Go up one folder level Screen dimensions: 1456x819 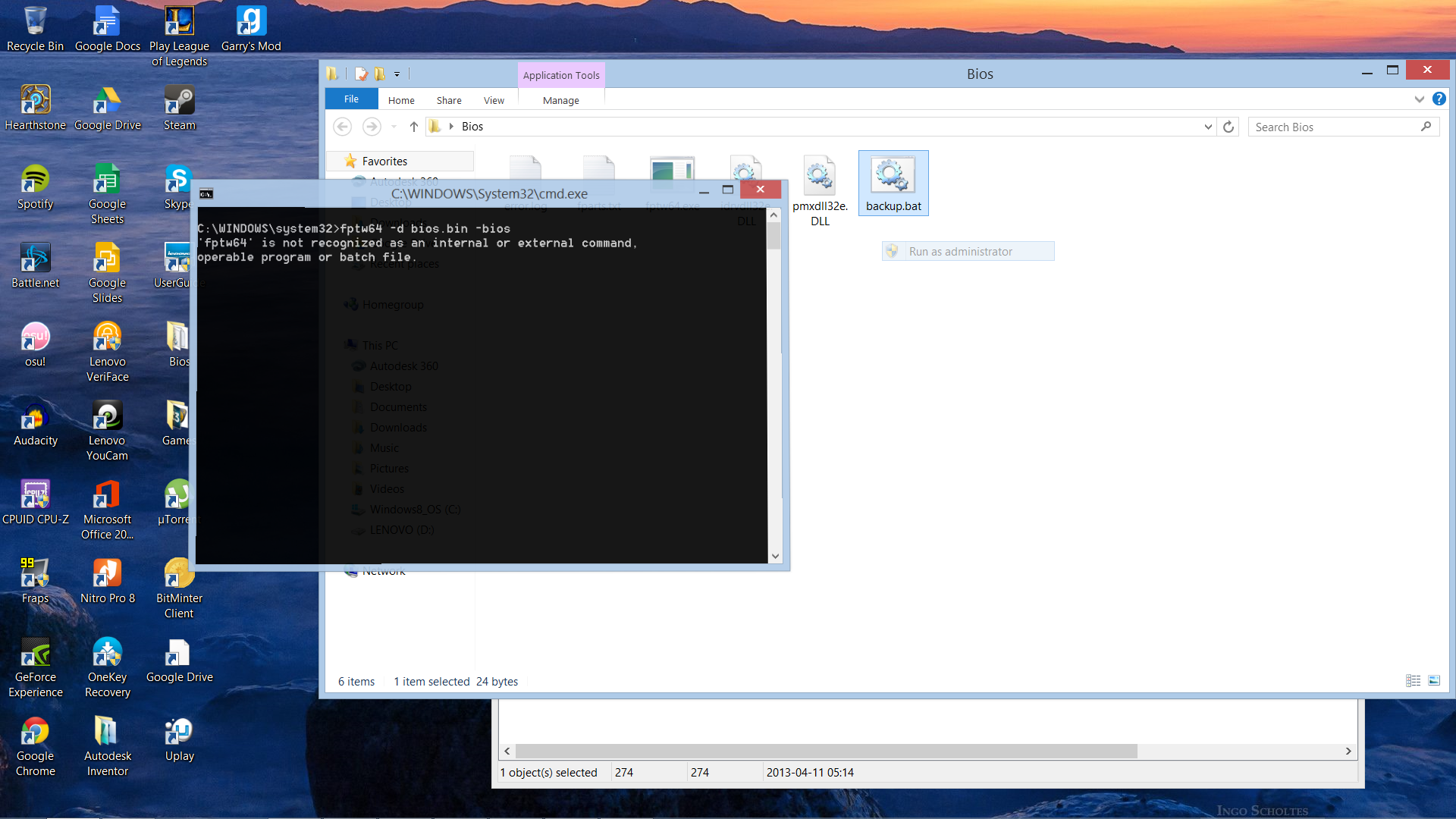pyautogui.click(x=413, y=127)
